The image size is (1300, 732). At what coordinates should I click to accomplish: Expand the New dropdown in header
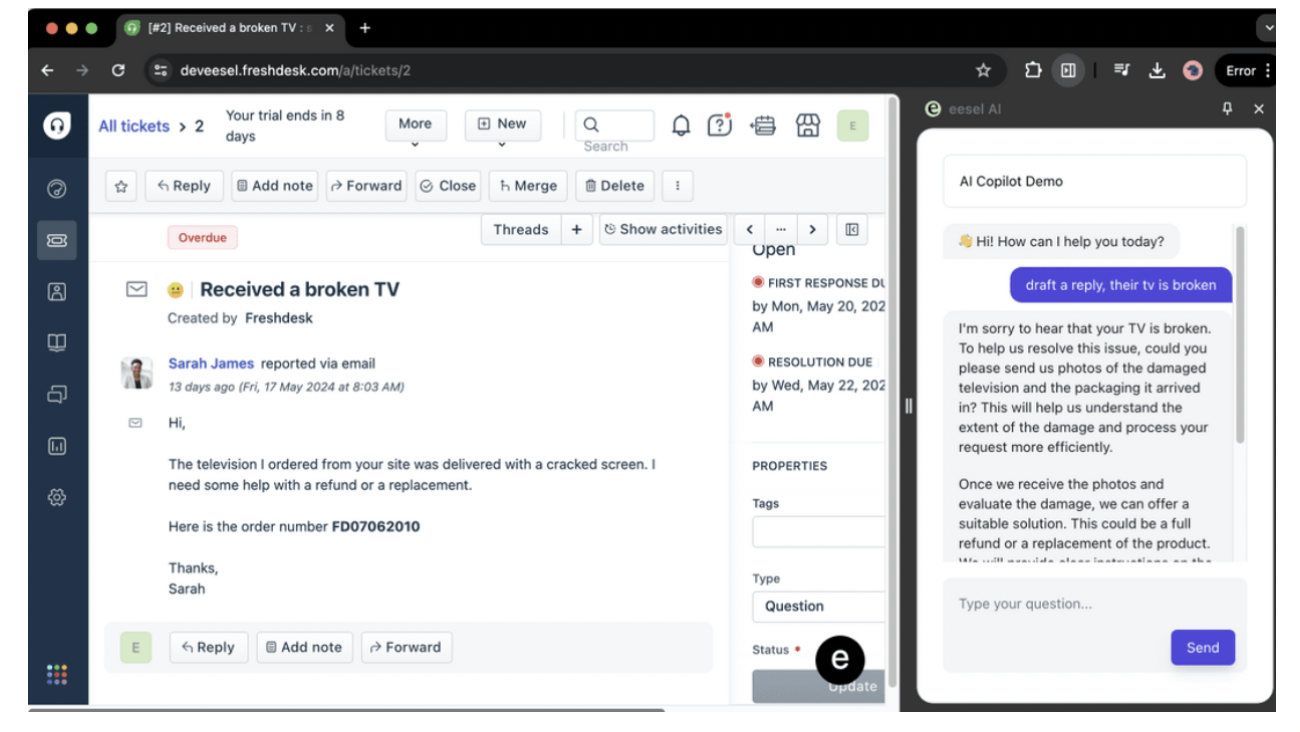coord(503,126)
